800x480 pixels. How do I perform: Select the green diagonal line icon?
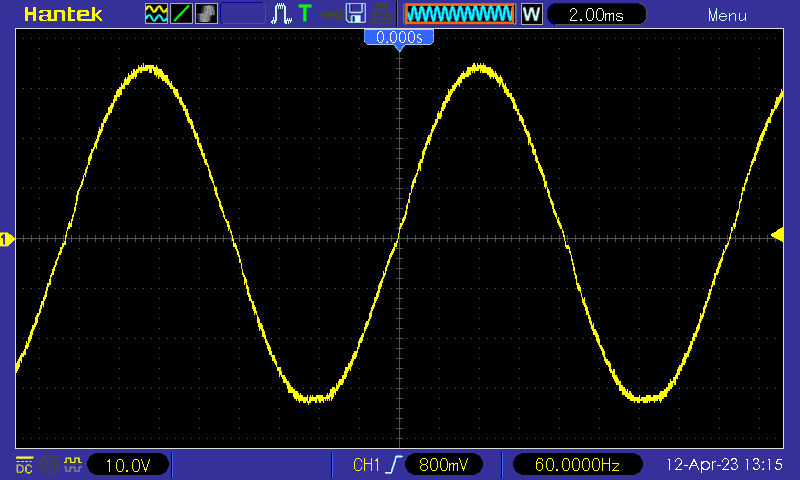[x=181, y=14]
